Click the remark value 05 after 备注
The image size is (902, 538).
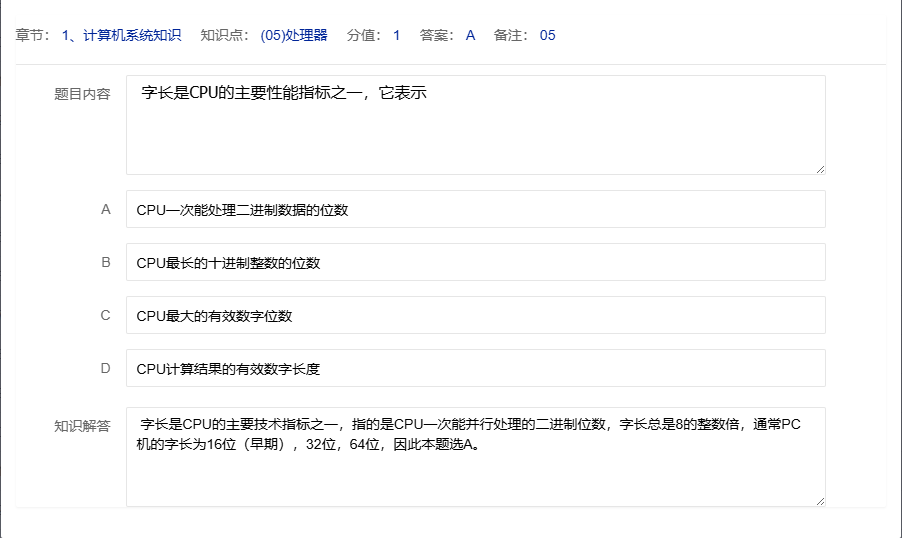(547, 35)
